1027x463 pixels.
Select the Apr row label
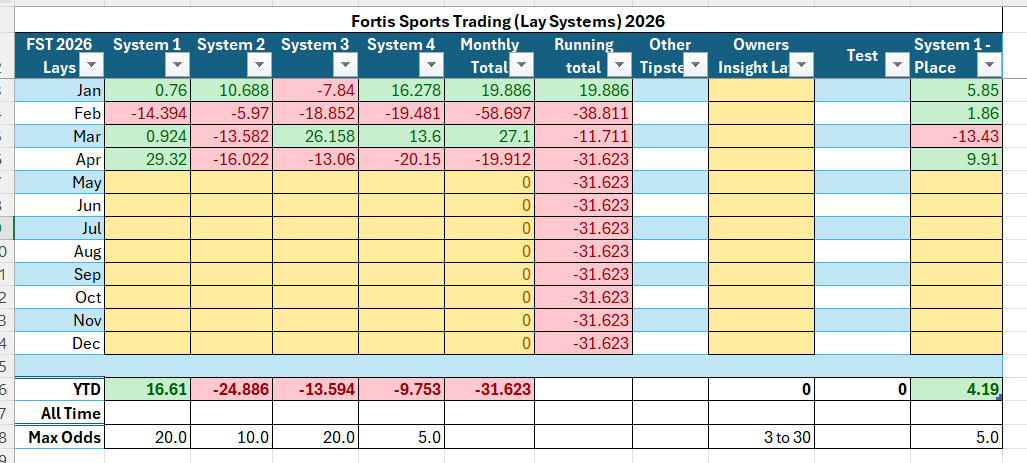(60, 159)
